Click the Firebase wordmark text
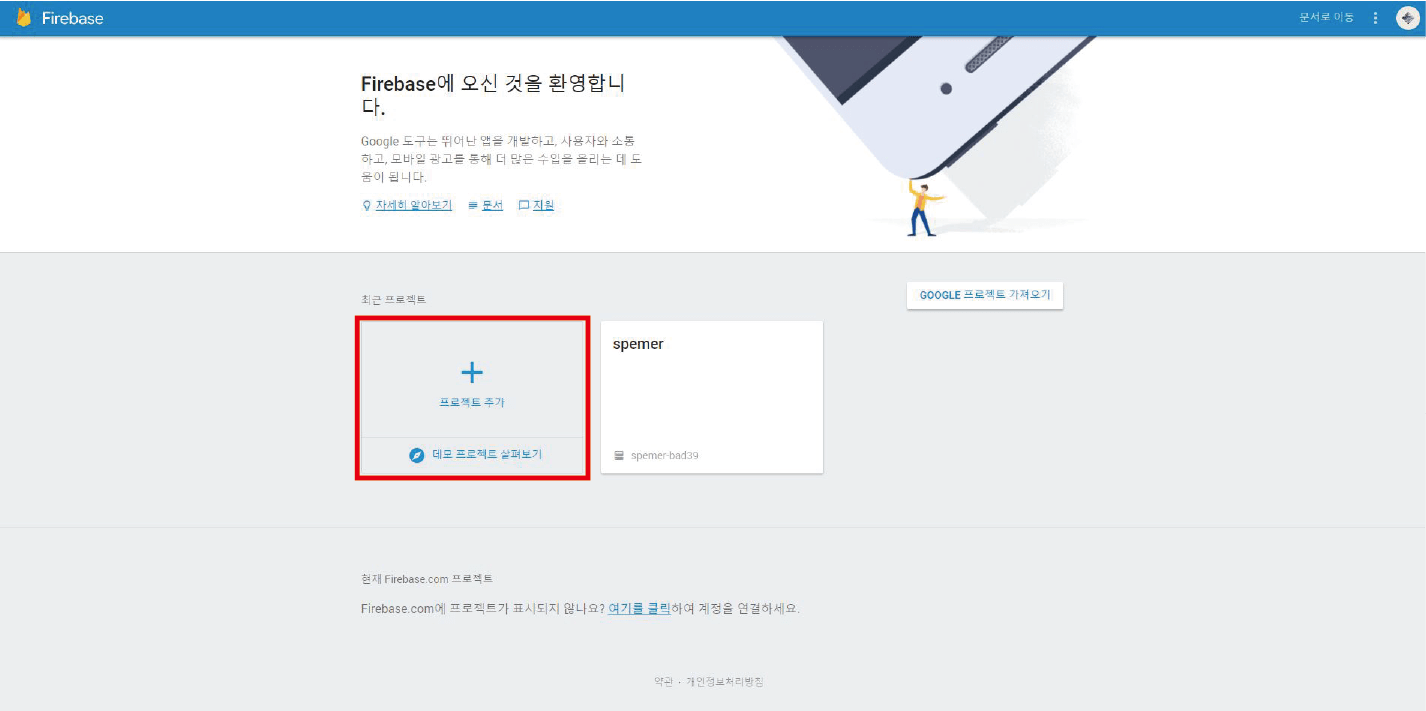Screen dimensions: 1426x711 72,18
